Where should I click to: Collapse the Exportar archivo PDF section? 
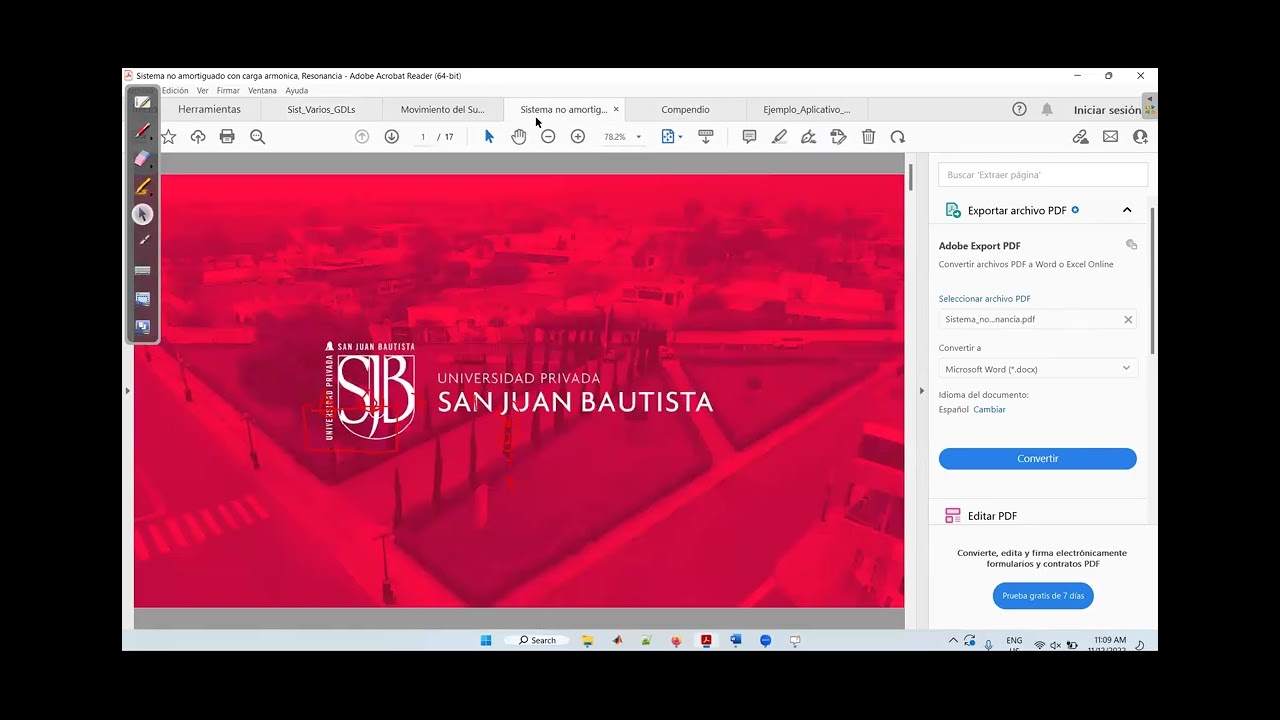[x=1127, y=210]
